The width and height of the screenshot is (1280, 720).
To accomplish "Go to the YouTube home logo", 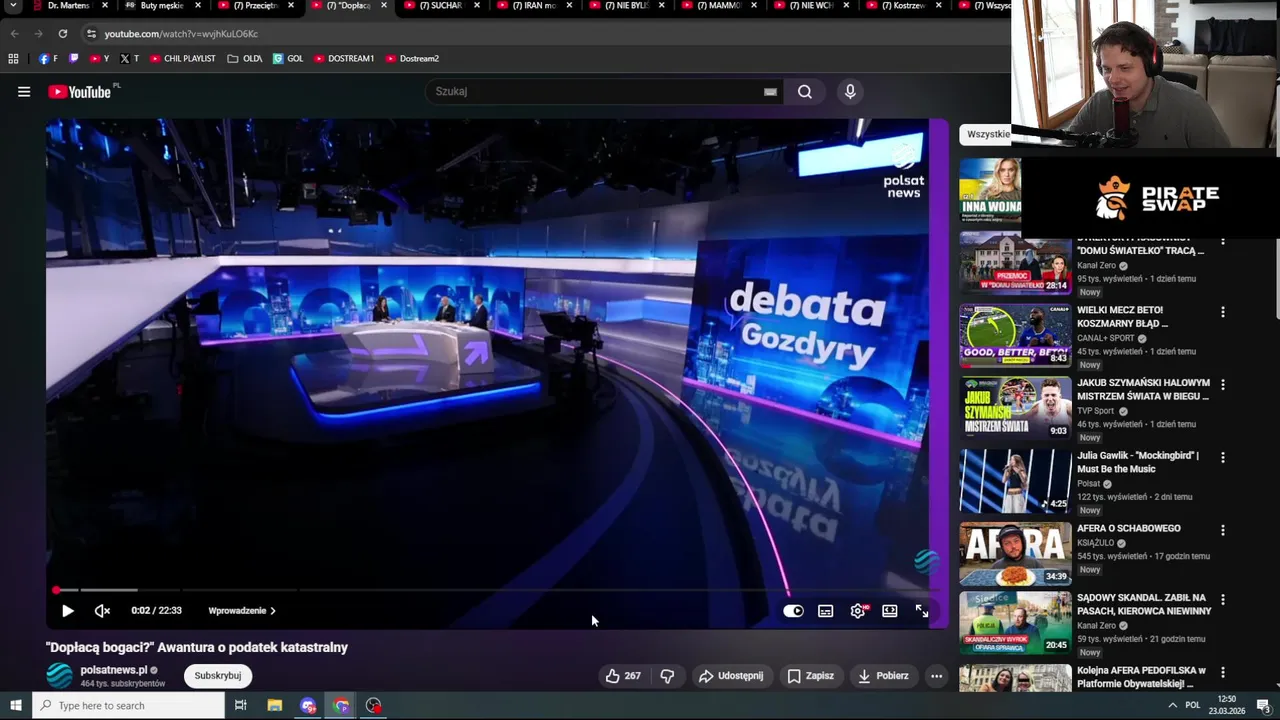I will (x=80, y=92).
